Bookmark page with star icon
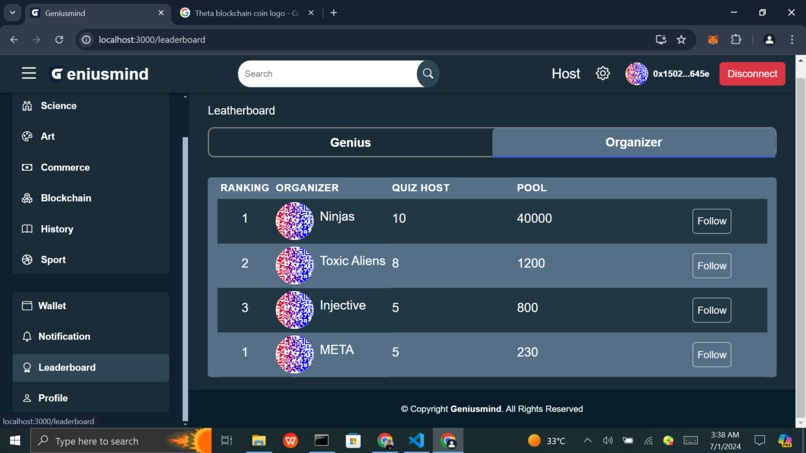Viewport: 806px width, 453px height. coord(681,40)
